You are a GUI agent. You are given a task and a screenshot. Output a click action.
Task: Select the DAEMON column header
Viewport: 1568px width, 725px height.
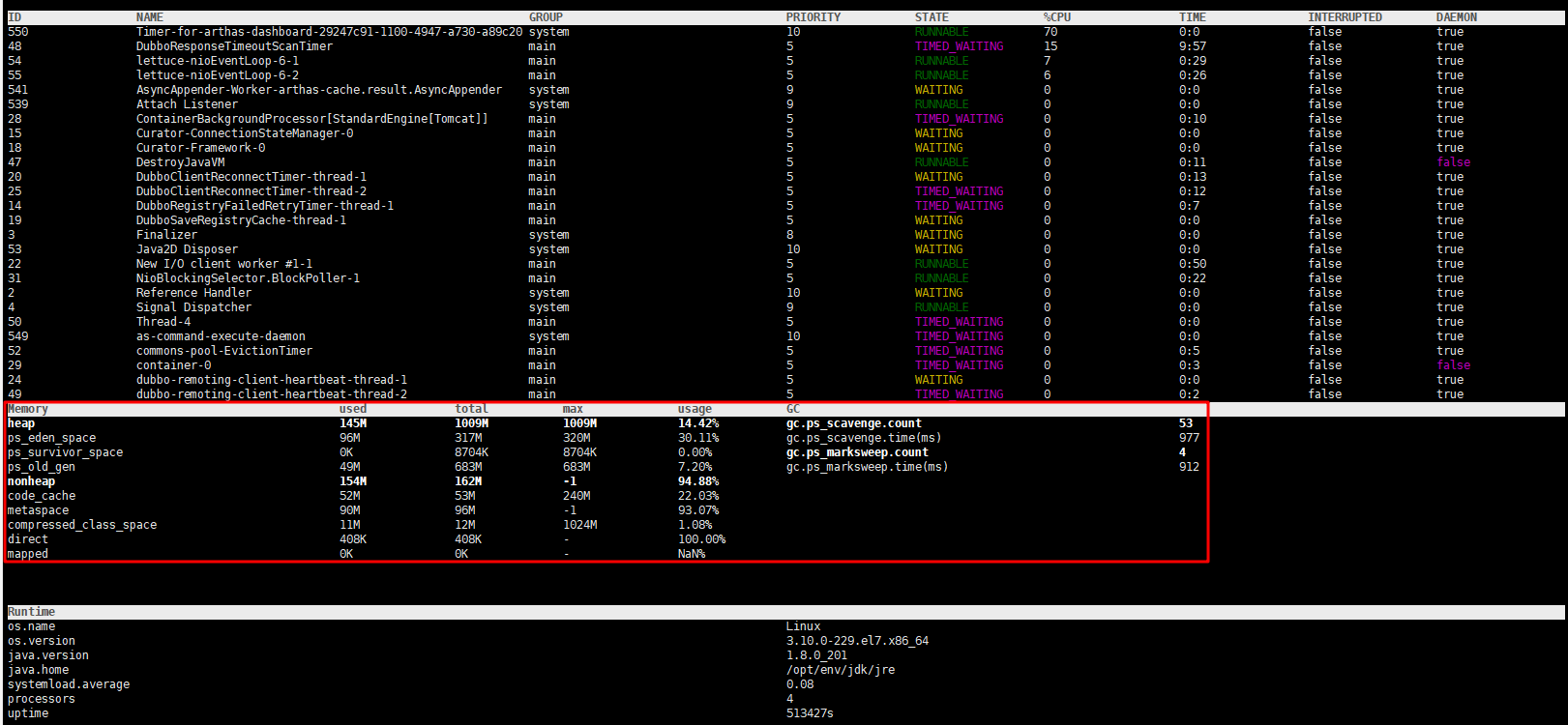pos(1457,17)
